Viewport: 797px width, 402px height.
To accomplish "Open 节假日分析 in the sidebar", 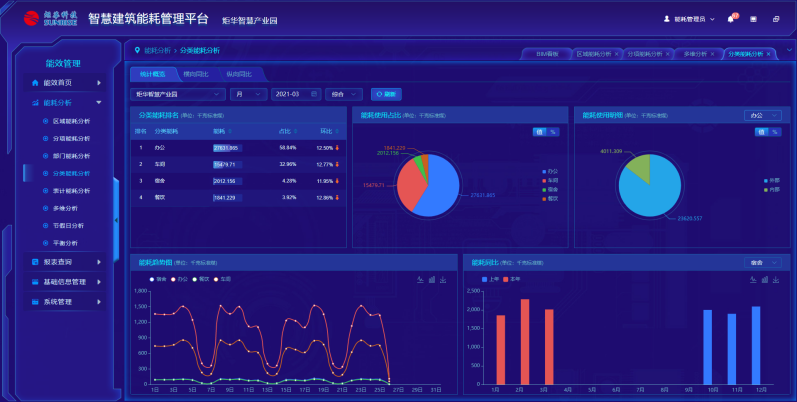I will [68, 225].
